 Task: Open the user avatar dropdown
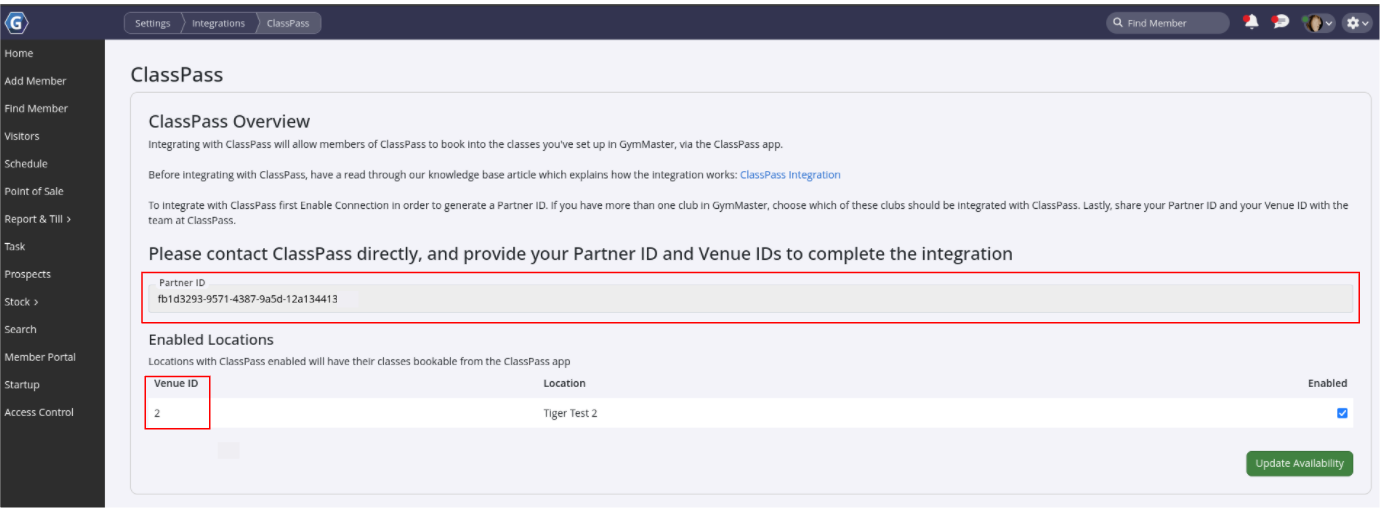(1318, 23)
